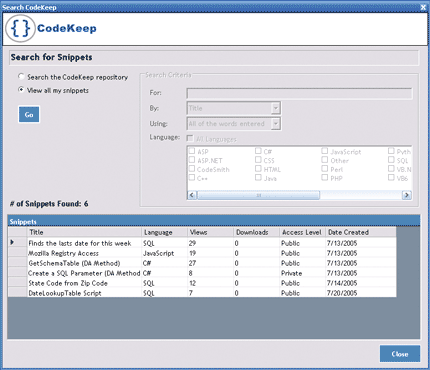
Task: Check the C++ language checkbox
Action: click(x=192, y=177)
